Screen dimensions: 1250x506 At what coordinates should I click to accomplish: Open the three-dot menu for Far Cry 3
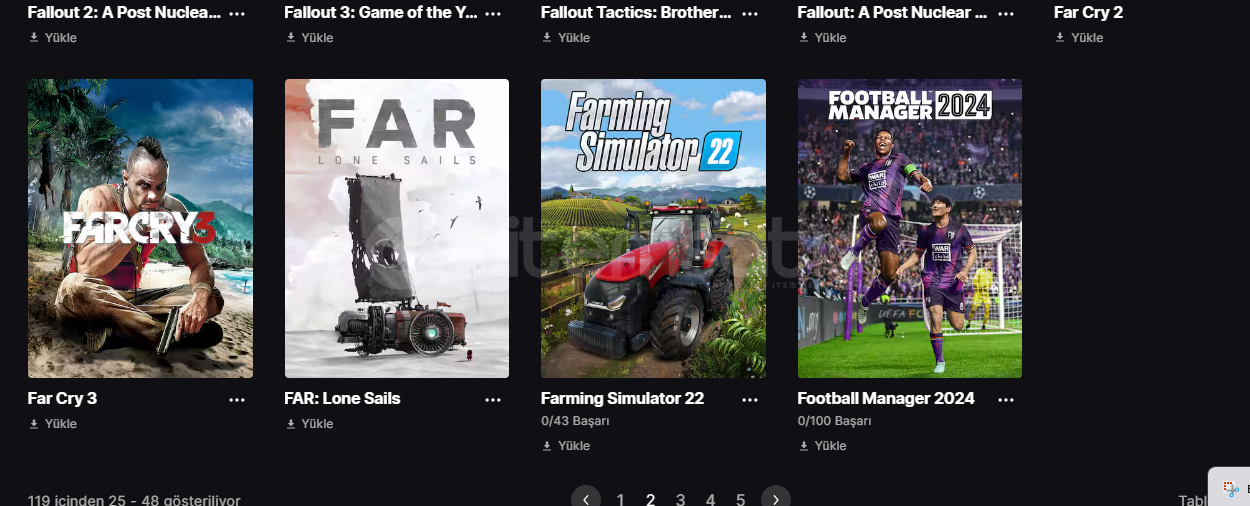pyautogui.click(x=237, y=399)
